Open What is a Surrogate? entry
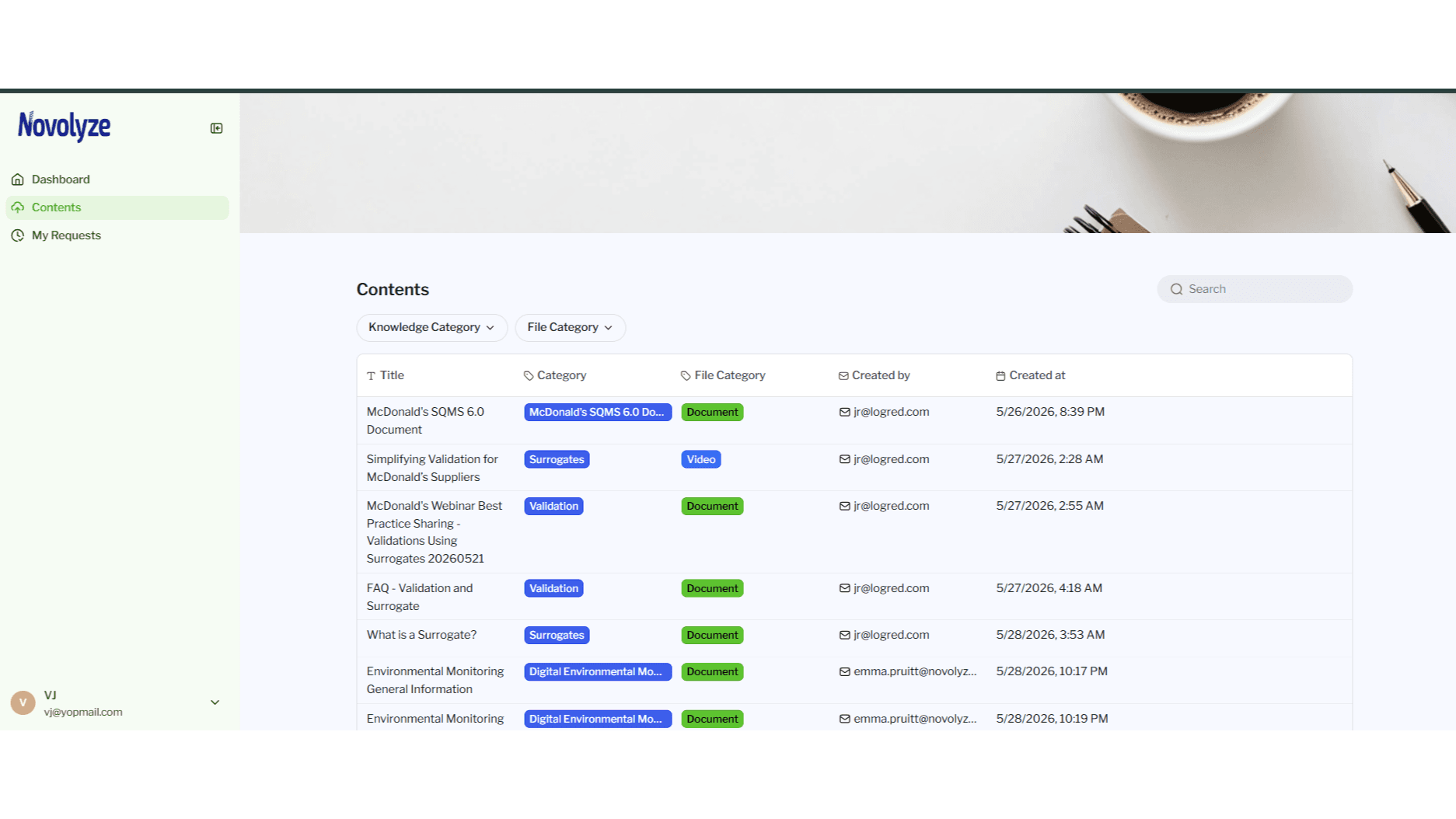 pyautogui.click(x=422, y=635)
